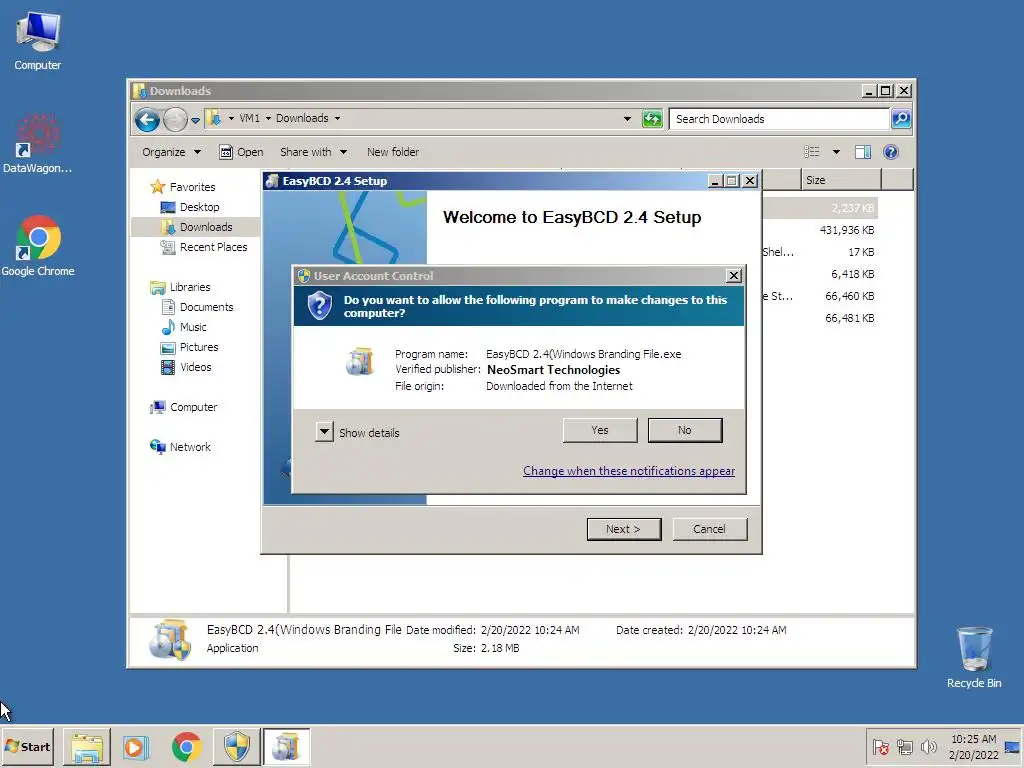Click the Open toolbar button
The width and height of the screenshot is (1024, 768).
coord(241,152)
